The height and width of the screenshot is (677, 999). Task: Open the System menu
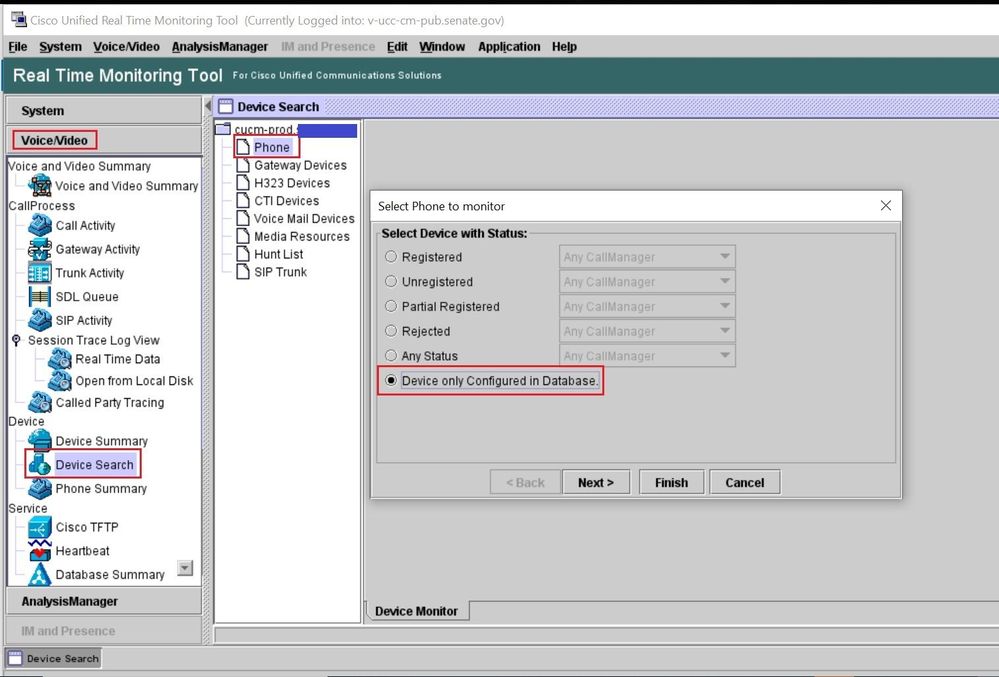(61, 46)
